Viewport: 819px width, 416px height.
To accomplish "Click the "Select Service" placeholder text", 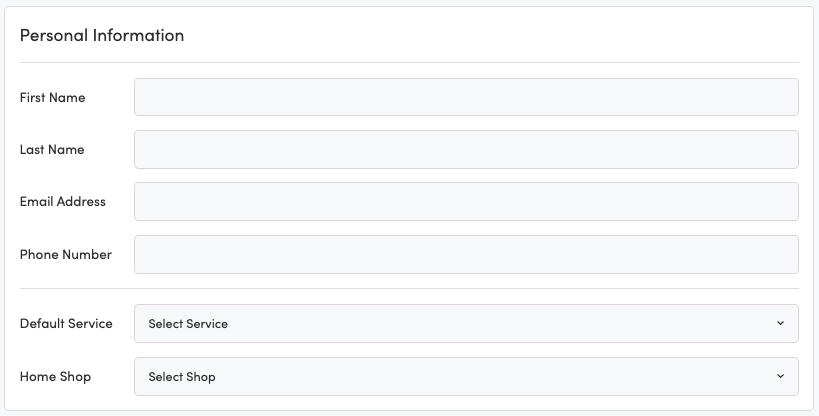I will click(x=188, y=324).
